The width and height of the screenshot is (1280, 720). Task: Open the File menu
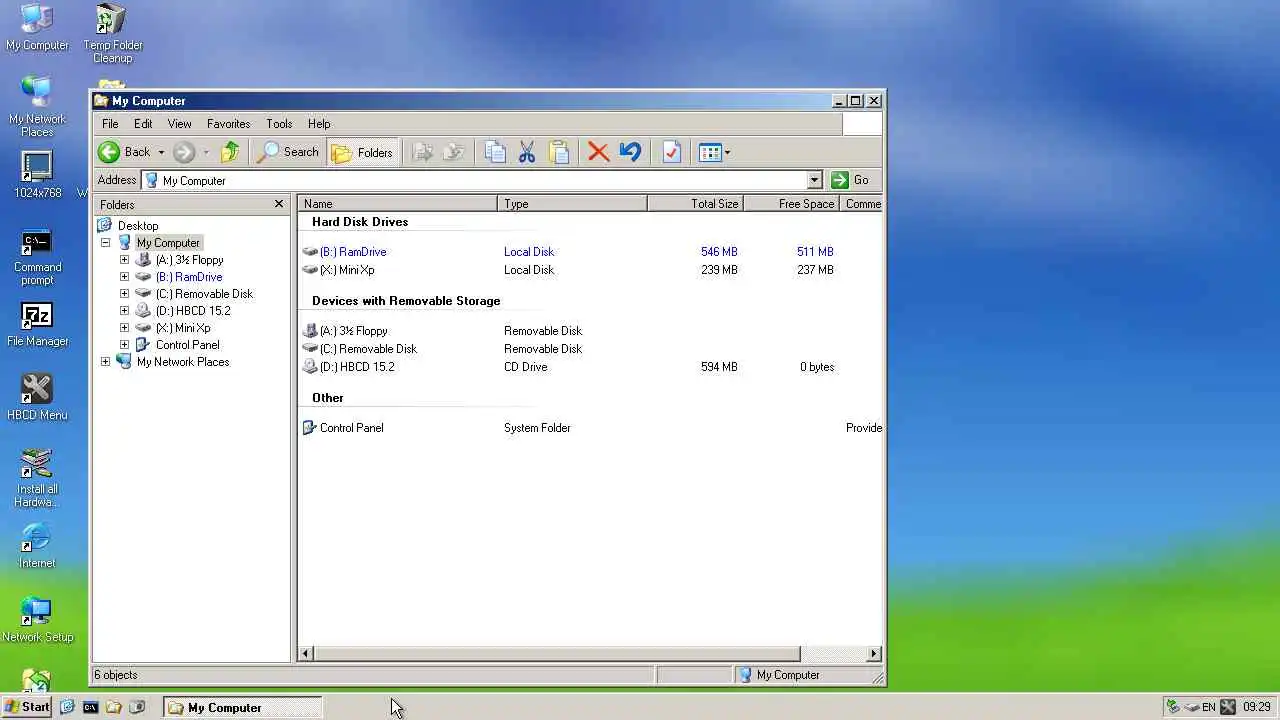(x=110, y=124)
